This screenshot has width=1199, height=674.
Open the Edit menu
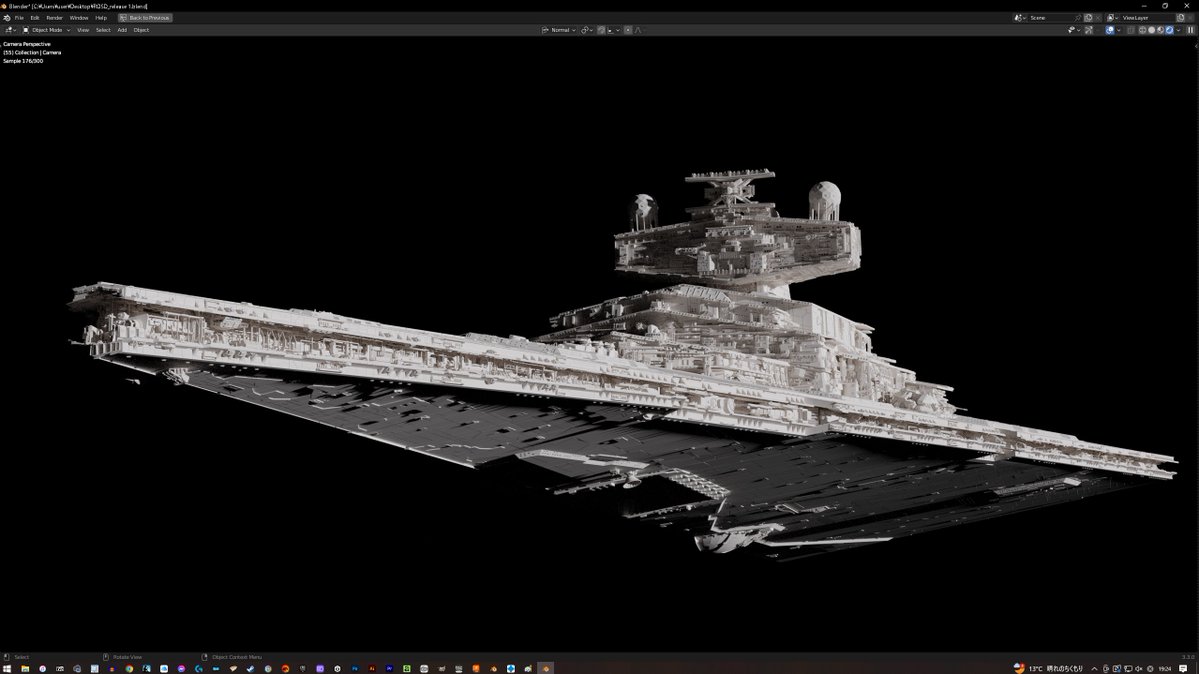tap(34, 18)
